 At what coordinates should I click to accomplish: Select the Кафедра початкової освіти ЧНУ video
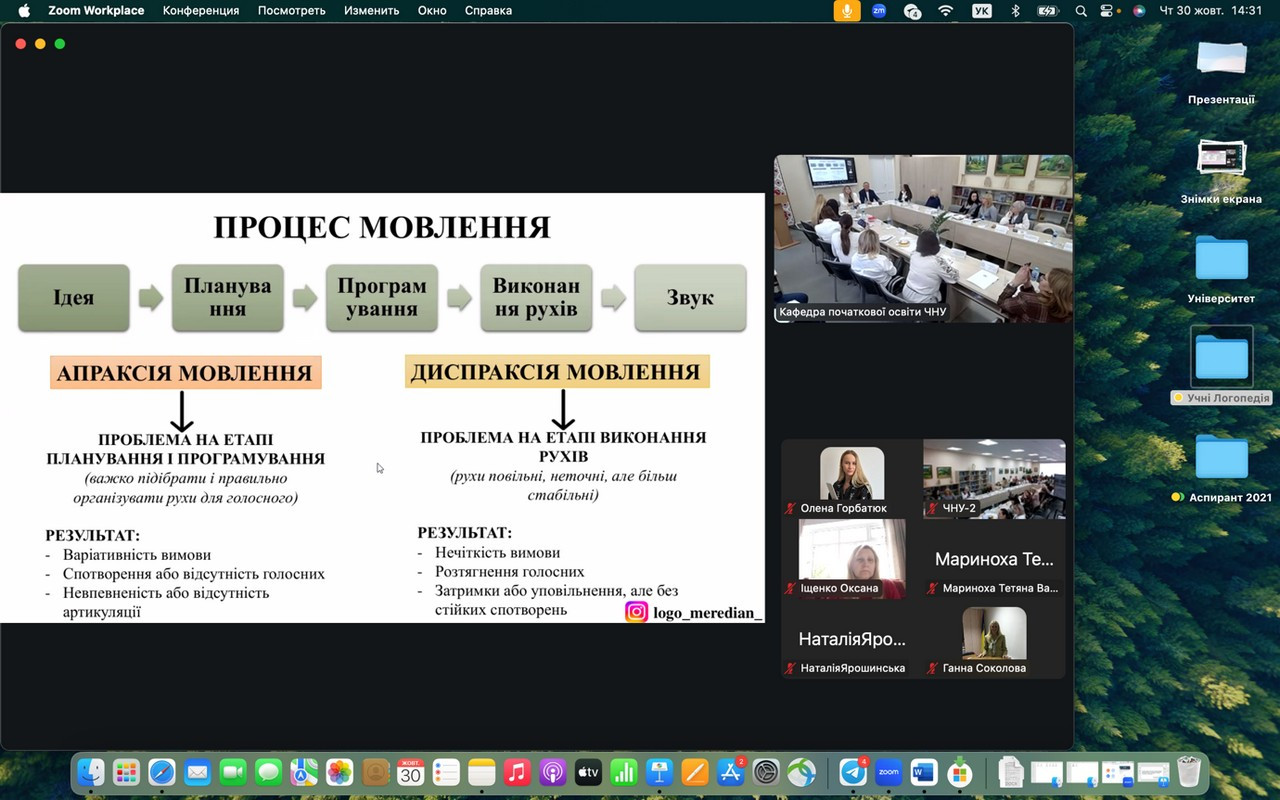tap(923, 238)
